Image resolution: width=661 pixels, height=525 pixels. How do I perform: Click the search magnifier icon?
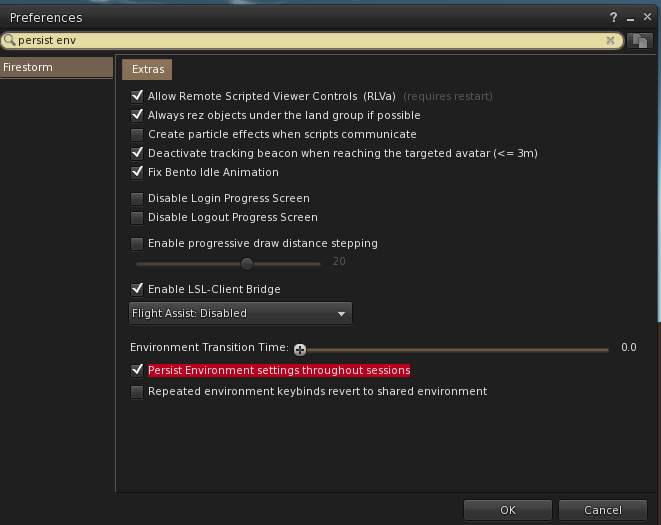click(x=9, y=40)
